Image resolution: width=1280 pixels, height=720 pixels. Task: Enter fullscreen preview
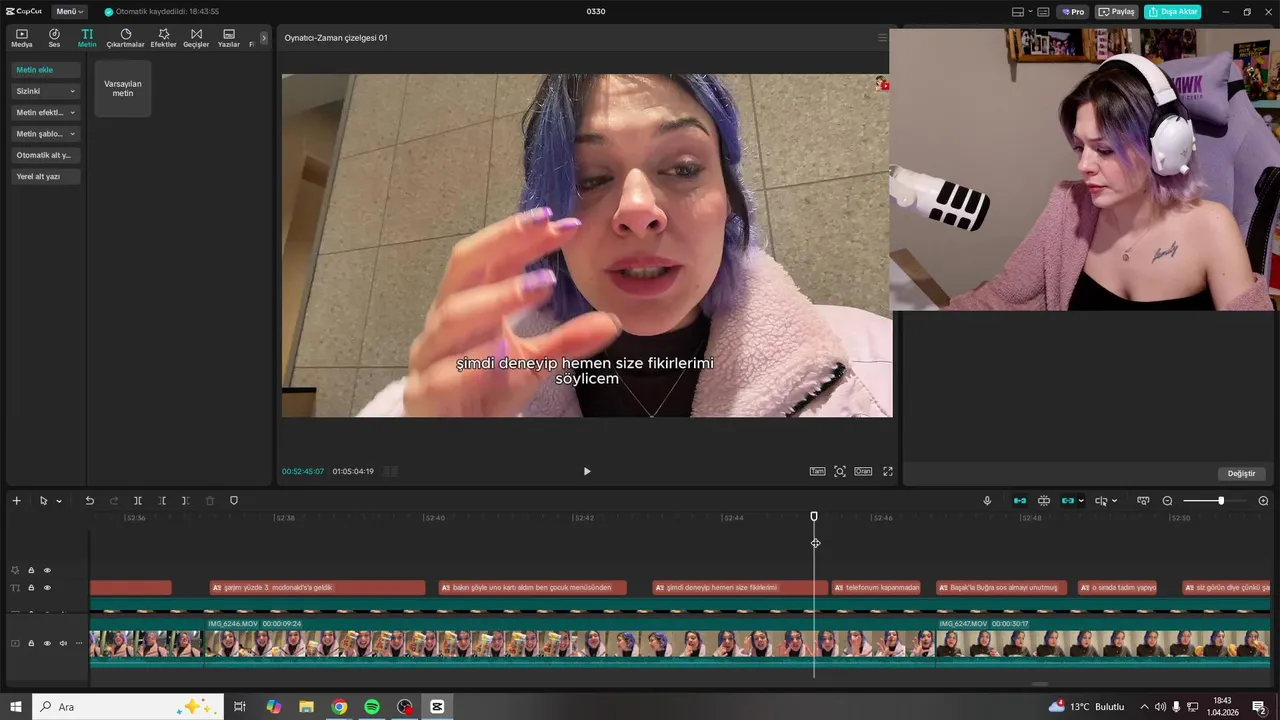click(x=887, y=471)
